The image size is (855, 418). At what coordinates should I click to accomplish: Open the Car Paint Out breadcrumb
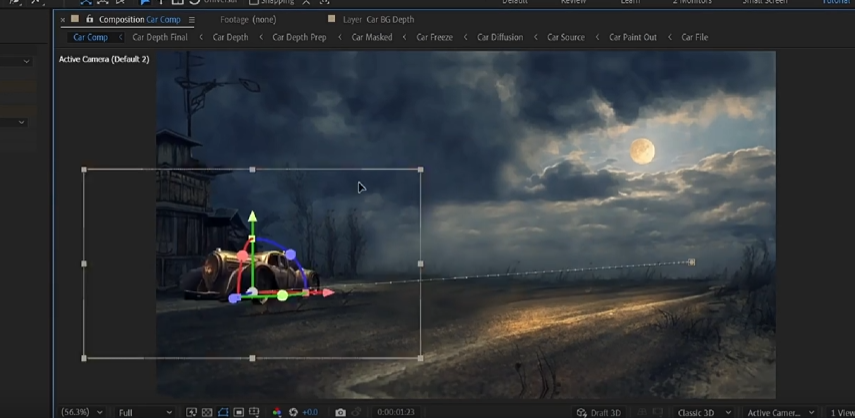coord(633,37)
